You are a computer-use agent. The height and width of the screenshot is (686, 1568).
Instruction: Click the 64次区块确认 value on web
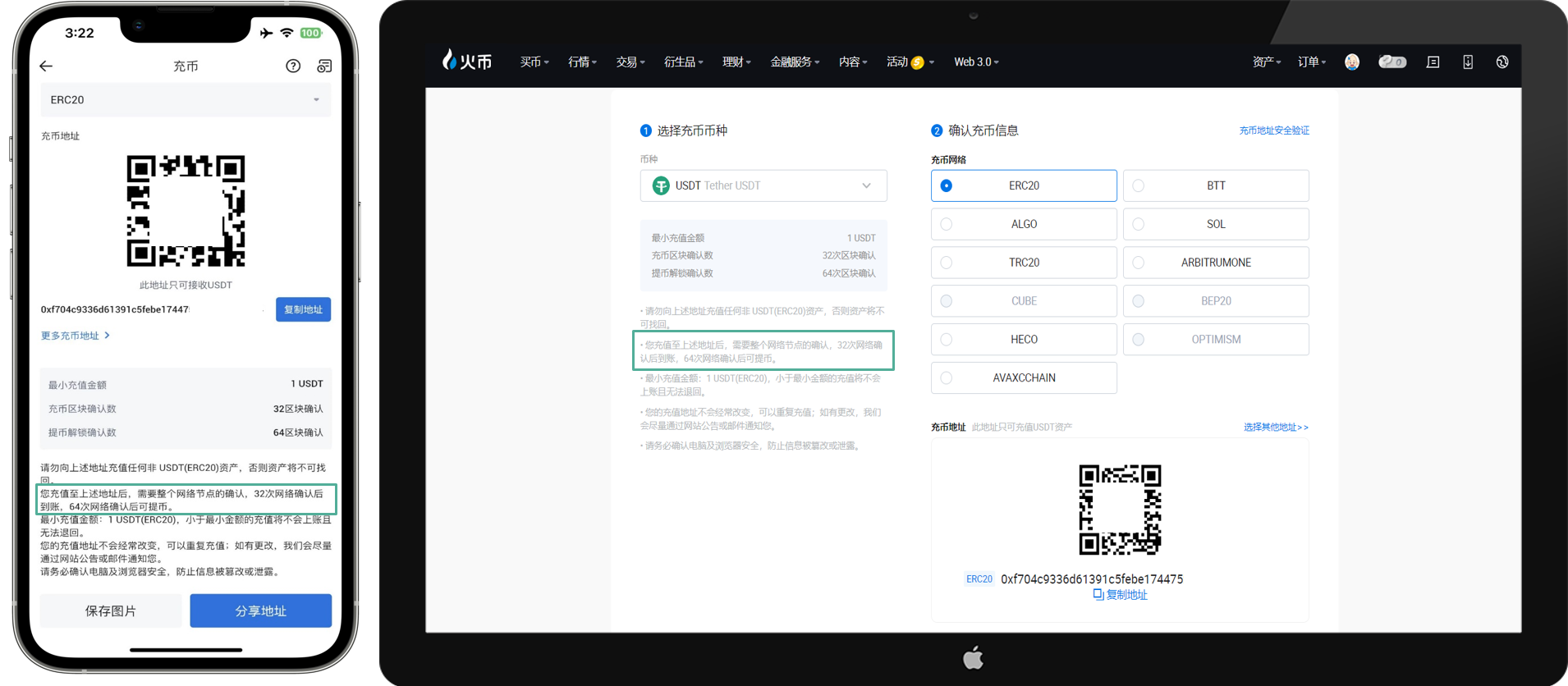849,273
